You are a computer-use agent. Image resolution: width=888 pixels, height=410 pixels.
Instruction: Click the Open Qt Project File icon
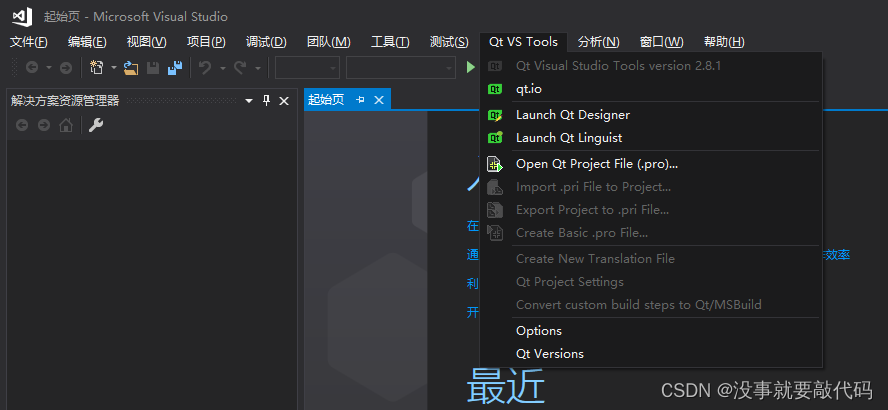pos(495,164)
